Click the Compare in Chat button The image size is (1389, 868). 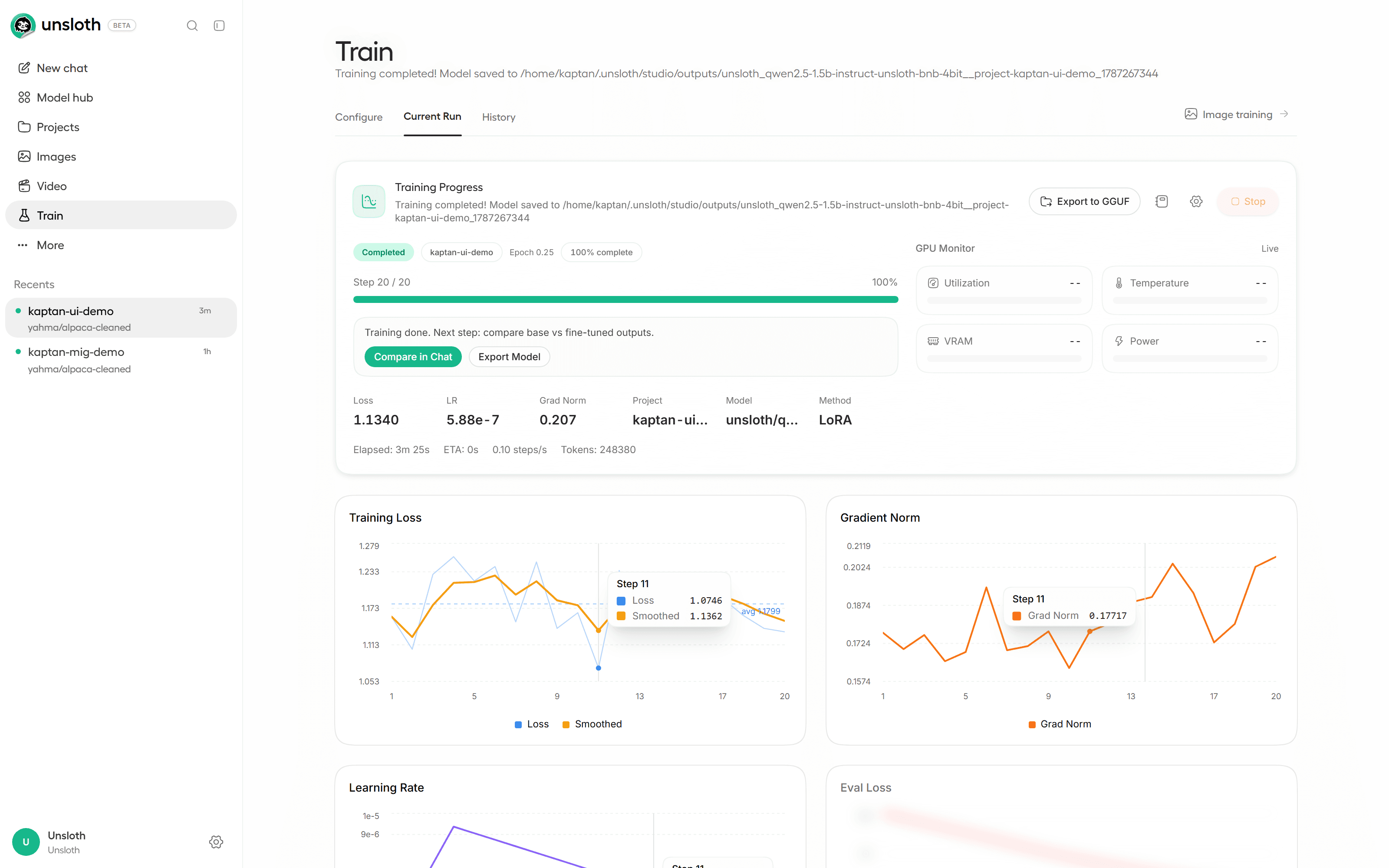point(413,356)
